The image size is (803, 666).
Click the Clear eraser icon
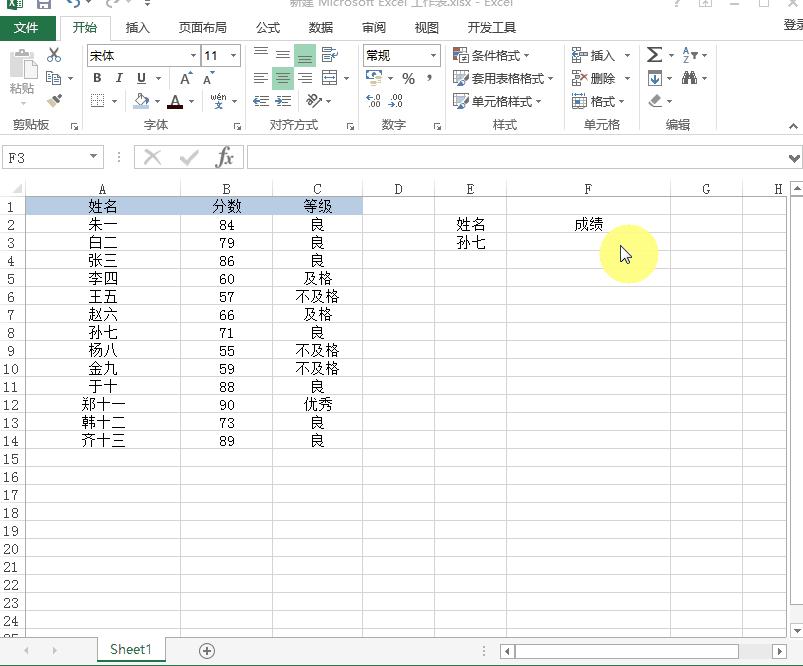point(655,100)
